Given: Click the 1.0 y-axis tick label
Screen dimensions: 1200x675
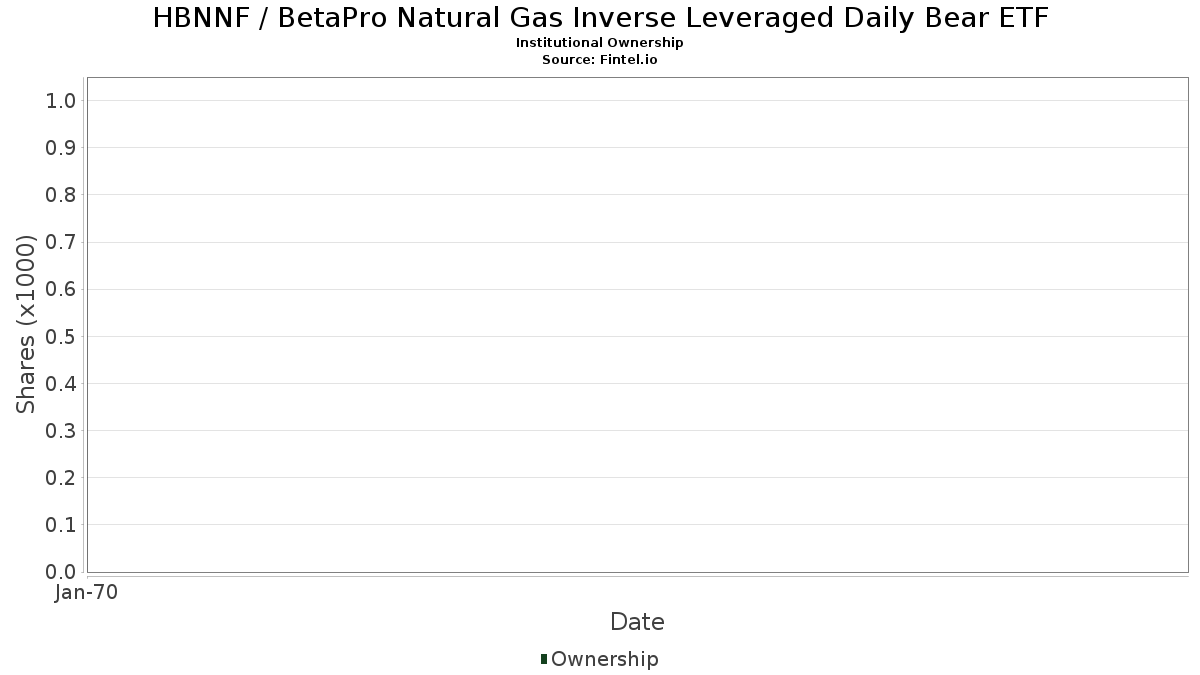Looking at the screenshot, I should point(61,100).
